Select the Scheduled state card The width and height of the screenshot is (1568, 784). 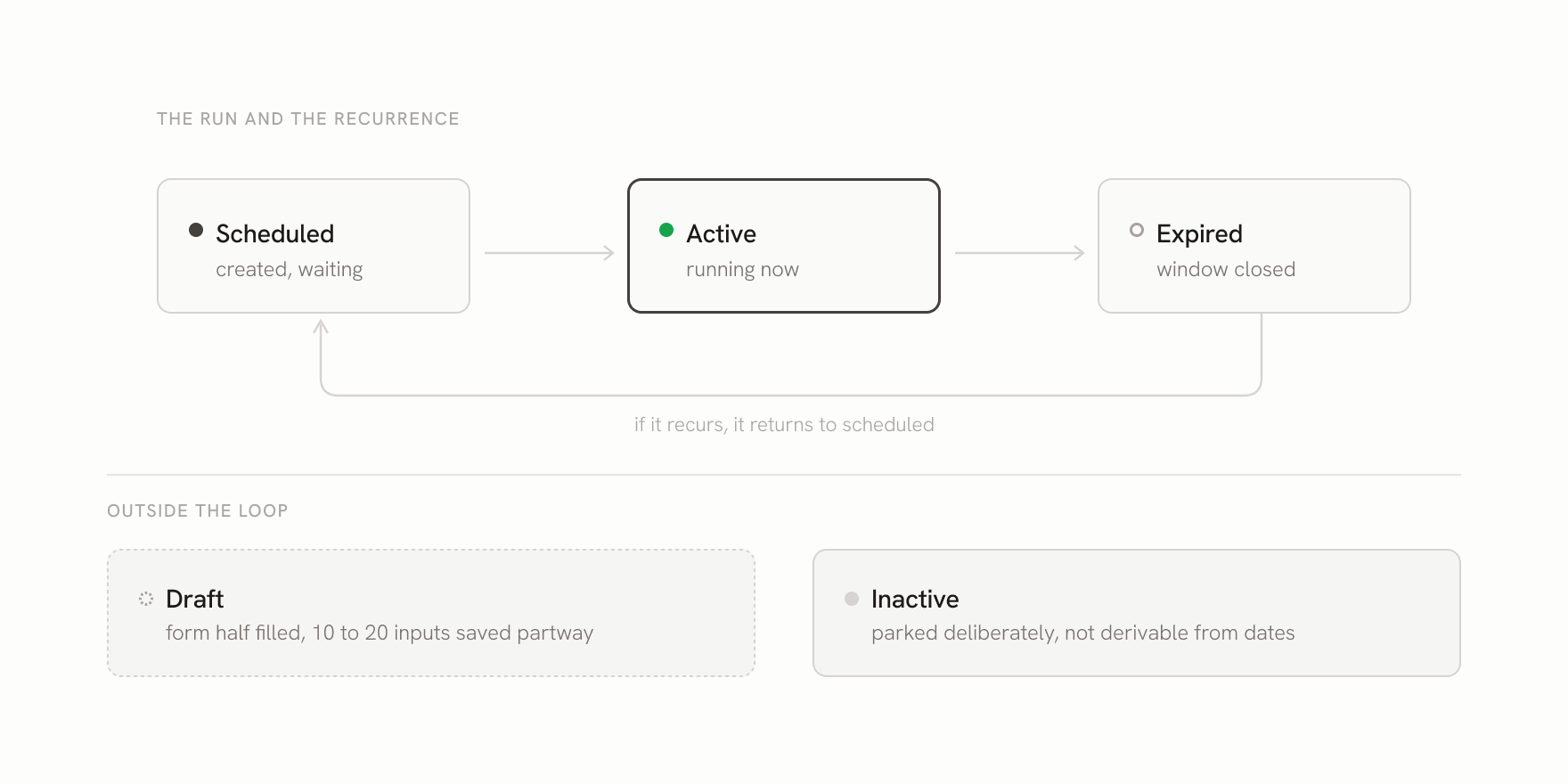pyautogui.click(x=314, y=246)
